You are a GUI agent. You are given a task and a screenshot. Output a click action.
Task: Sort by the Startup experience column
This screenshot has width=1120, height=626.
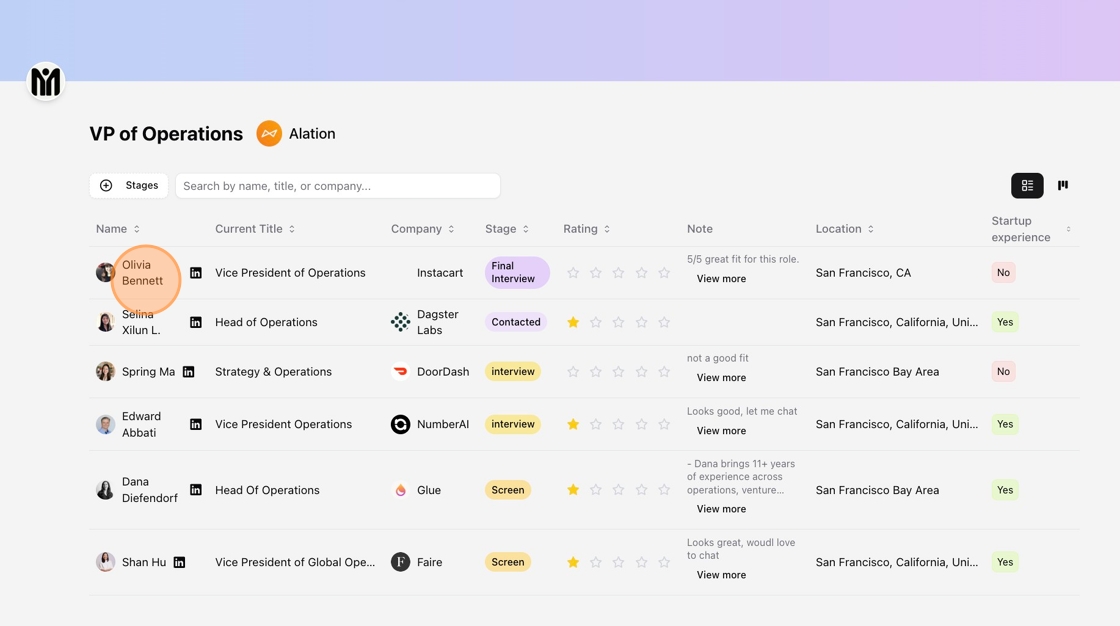click(x=1031, y=229)
